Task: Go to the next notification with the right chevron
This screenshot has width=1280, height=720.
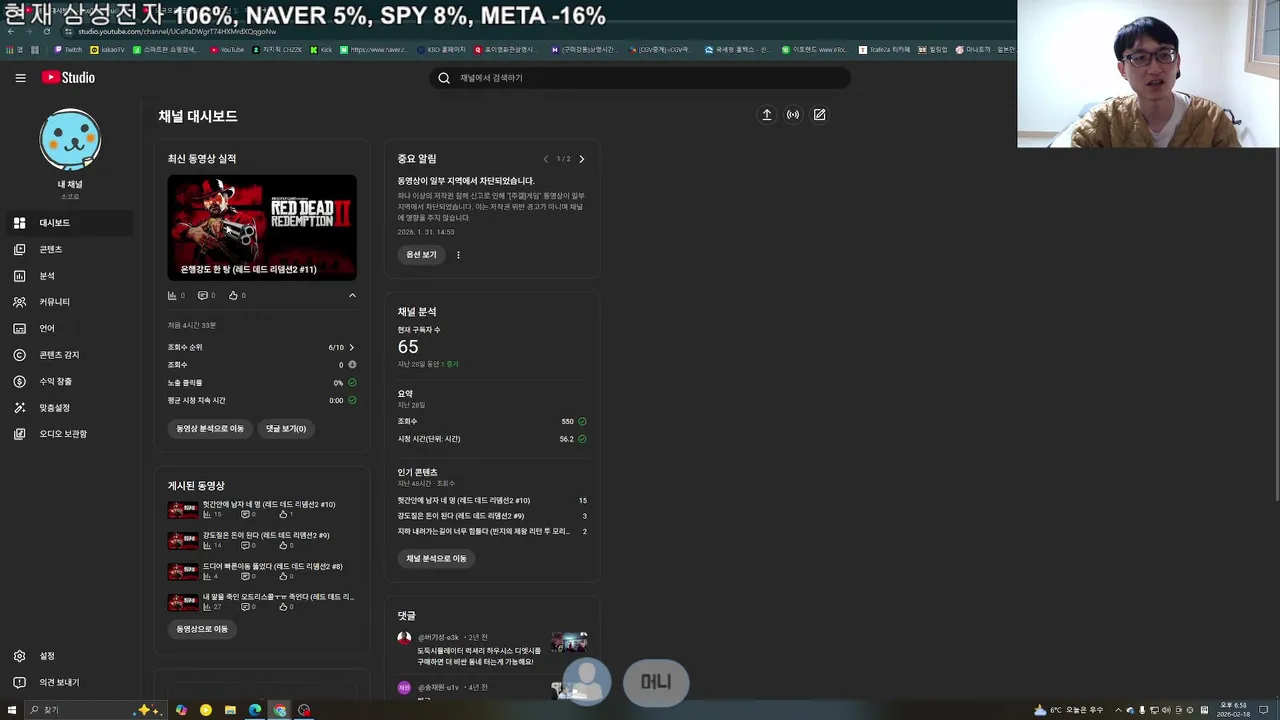Action: coord(581,159)
